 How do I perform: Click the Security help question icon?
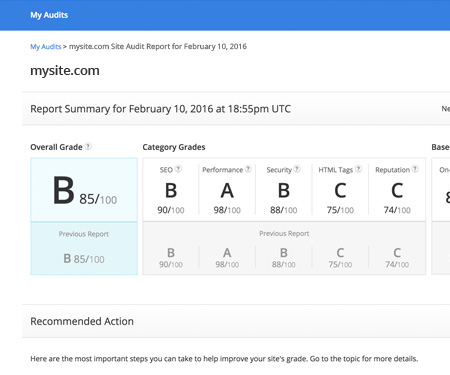(297, 169)
